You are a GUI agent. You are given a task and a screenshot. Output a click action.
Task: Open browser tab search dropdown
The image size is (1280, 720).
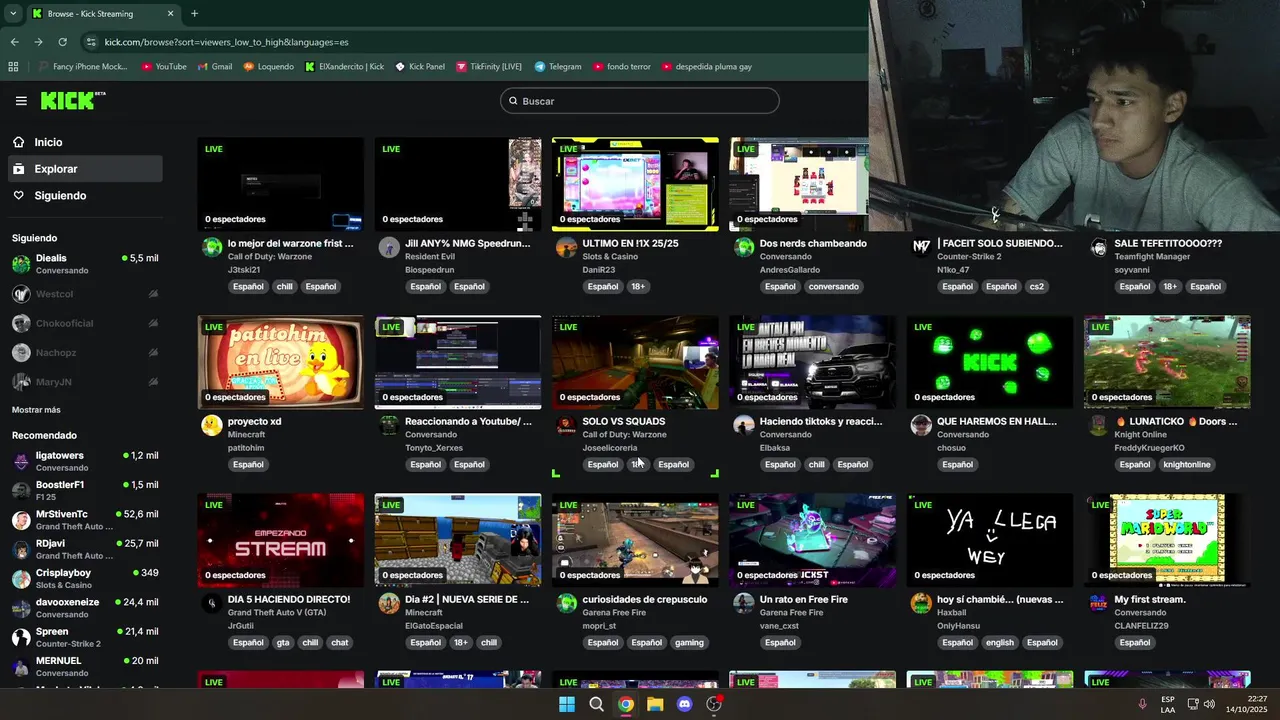point(13,13)
